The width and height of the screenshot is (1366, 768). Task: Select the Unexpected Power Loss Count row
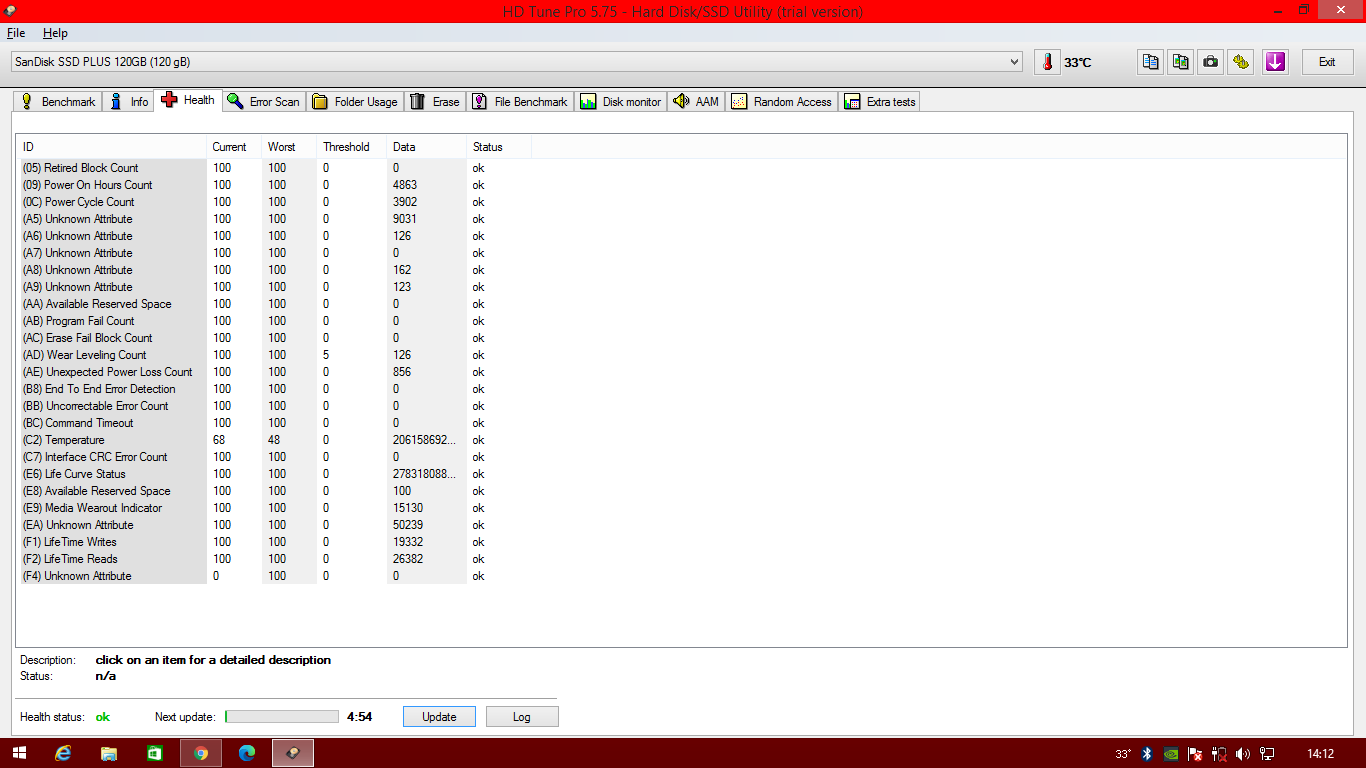[x=275, y=372]
